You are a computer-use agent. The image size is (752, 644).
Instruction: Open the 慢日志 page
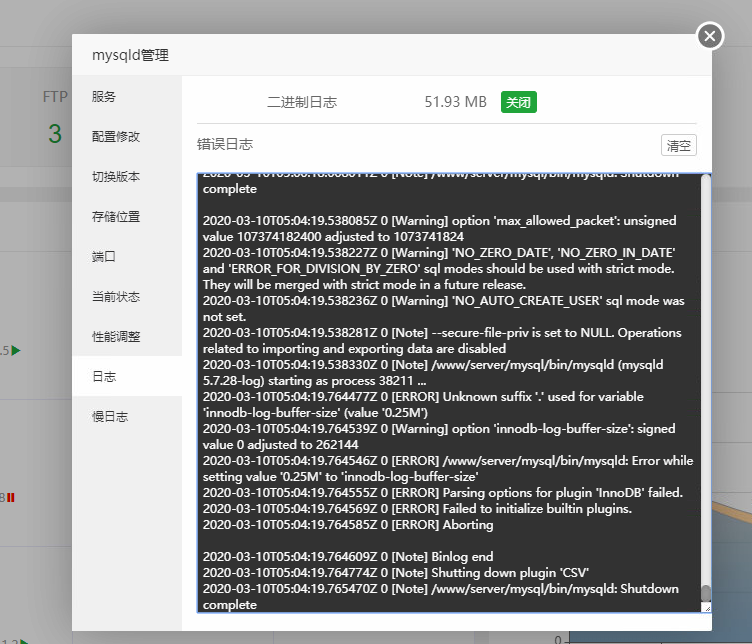click(110, 416)
